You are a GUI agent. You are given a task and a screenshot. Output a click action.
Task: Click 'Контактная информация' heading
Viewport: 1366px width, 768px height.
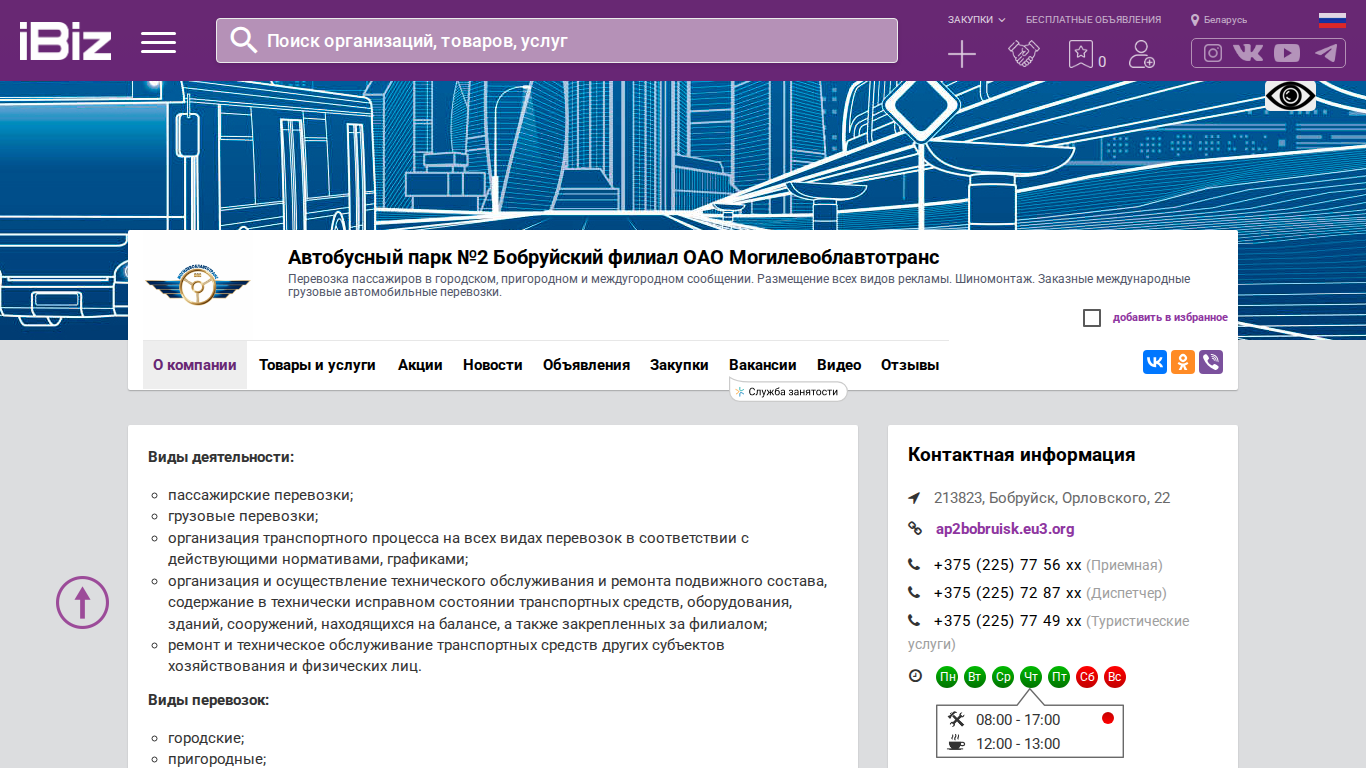[1021, 455]
